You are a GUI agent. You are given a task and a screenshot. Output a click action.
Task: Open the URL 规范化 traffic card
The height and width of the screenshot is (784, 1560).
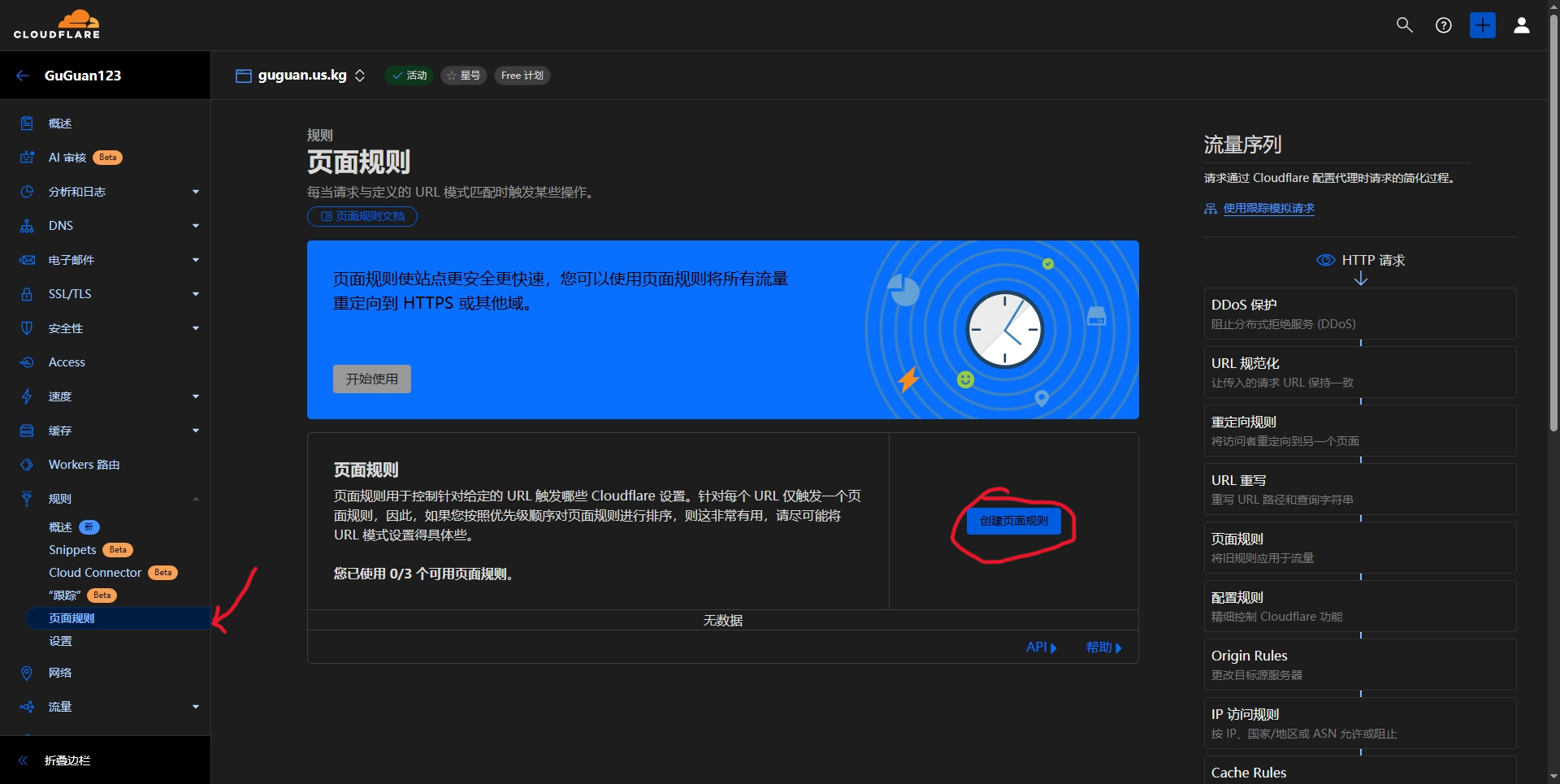pos(1360,372)
